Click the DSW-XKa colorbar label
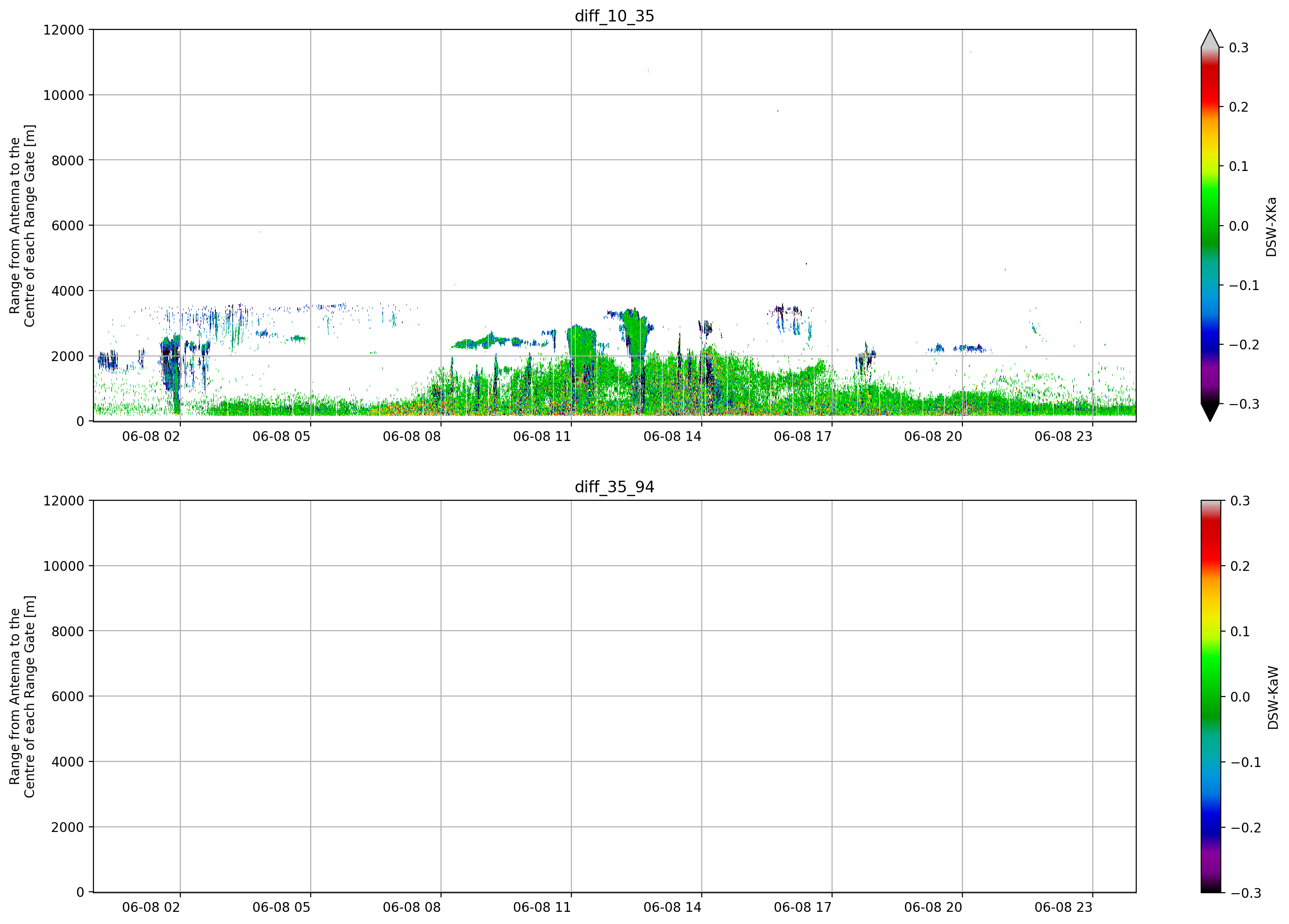 pyautogui.click(x=1271, y=227)
